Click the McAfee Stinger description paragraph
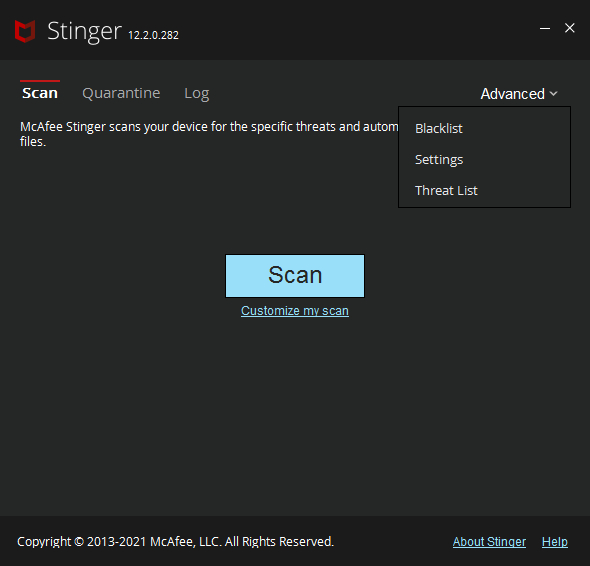Image resolution: width=590 pixels, height=566 pixels. tap(209, 134)
